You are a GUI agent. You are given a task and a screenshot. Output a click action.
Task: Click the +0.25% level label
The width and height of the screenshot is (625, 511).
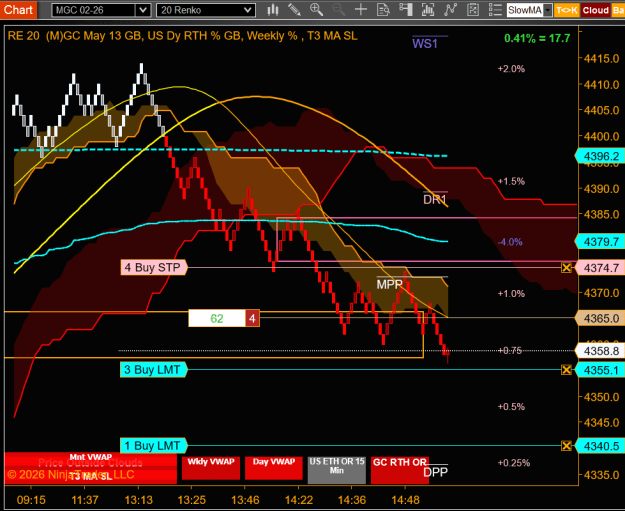(514, 463)
